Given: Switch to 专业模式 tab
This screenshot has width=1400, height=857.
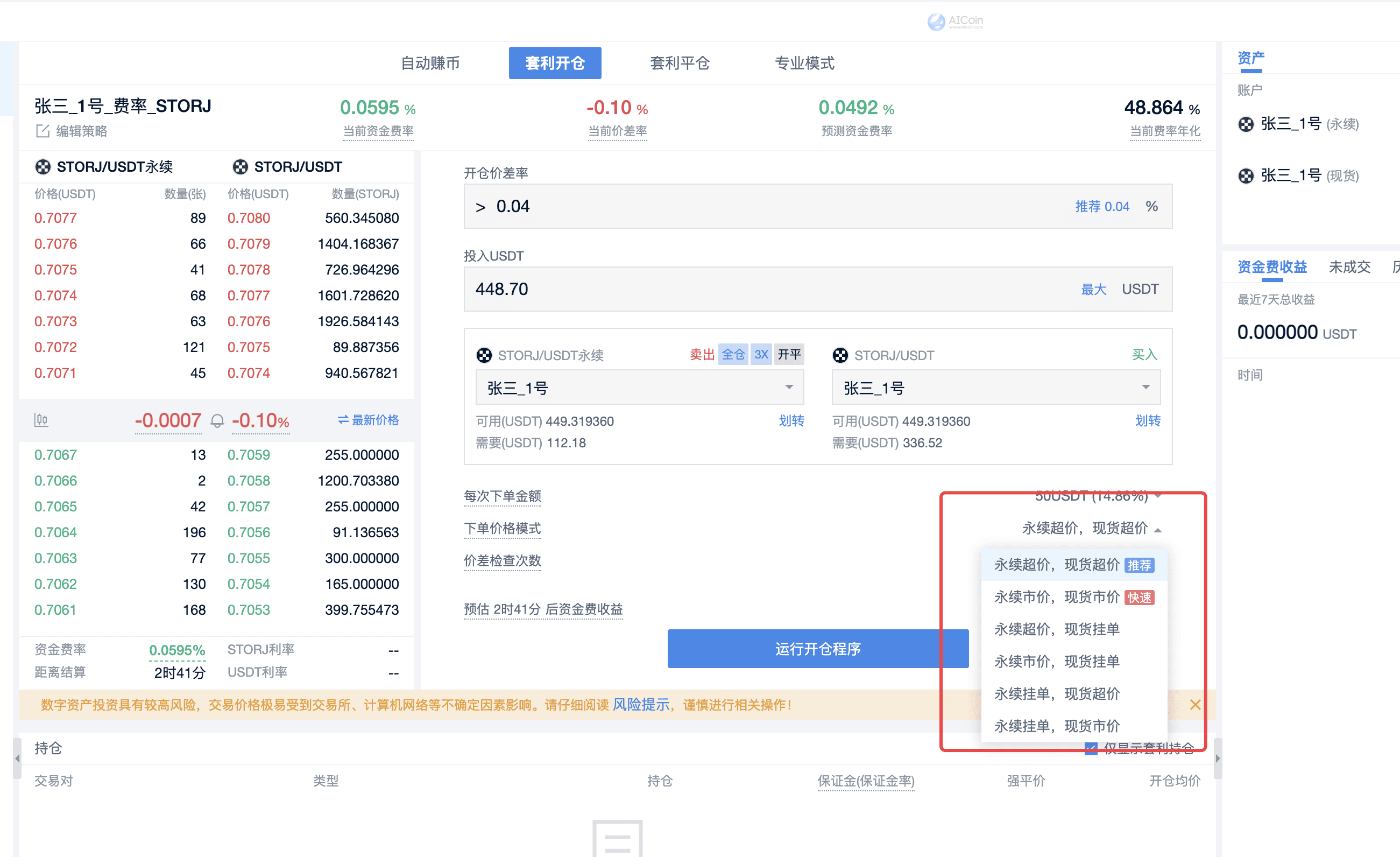Looking at the screenshot, I should pyautogui.click(x=804, y=63).
